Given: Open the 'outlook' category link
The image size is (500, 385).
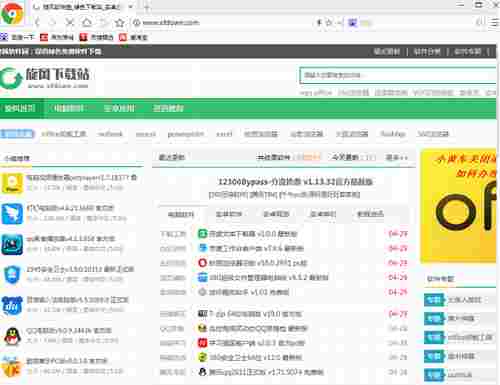Looking at the screenshot, I should click(111, 134).
